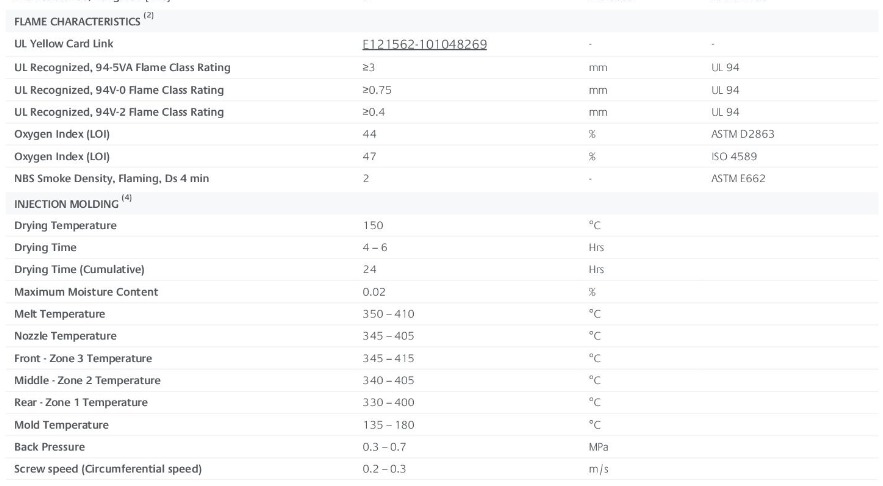This screenshot has width=883, height=486.
Task: Select the Maximum Moisture Content label
Action: pos(86,292)
